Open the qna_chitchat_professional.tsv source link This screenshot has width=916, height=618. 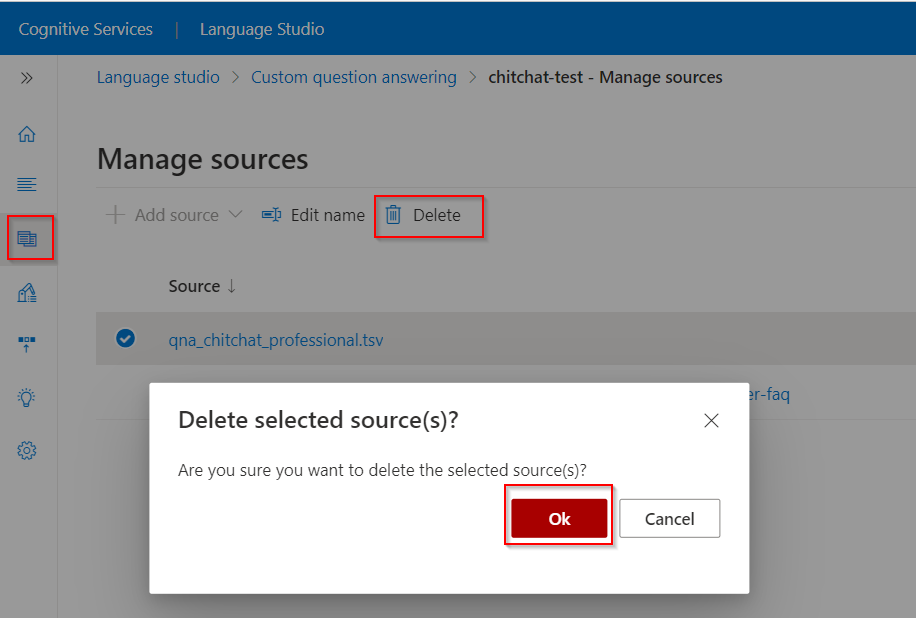pyautogui.click(x=275, y=340)
